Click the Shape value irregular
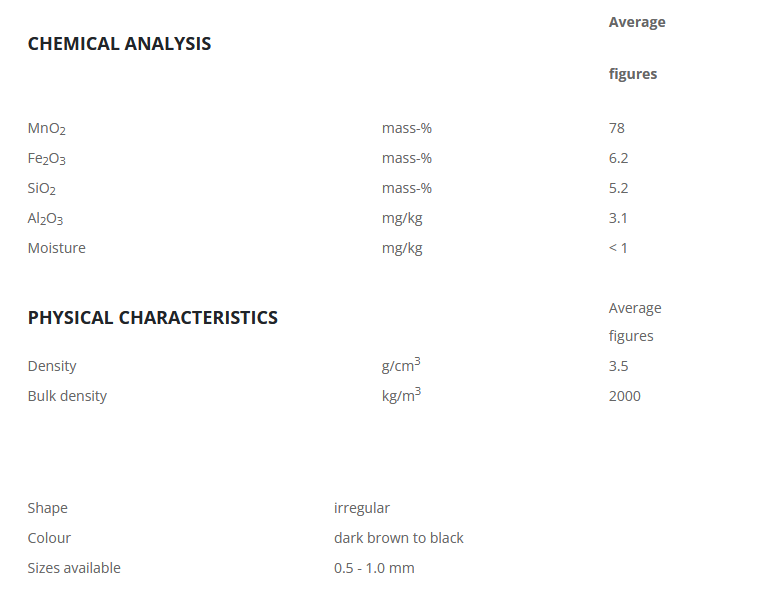The width and height of the screenshot is (762, 597). point(361,508)
